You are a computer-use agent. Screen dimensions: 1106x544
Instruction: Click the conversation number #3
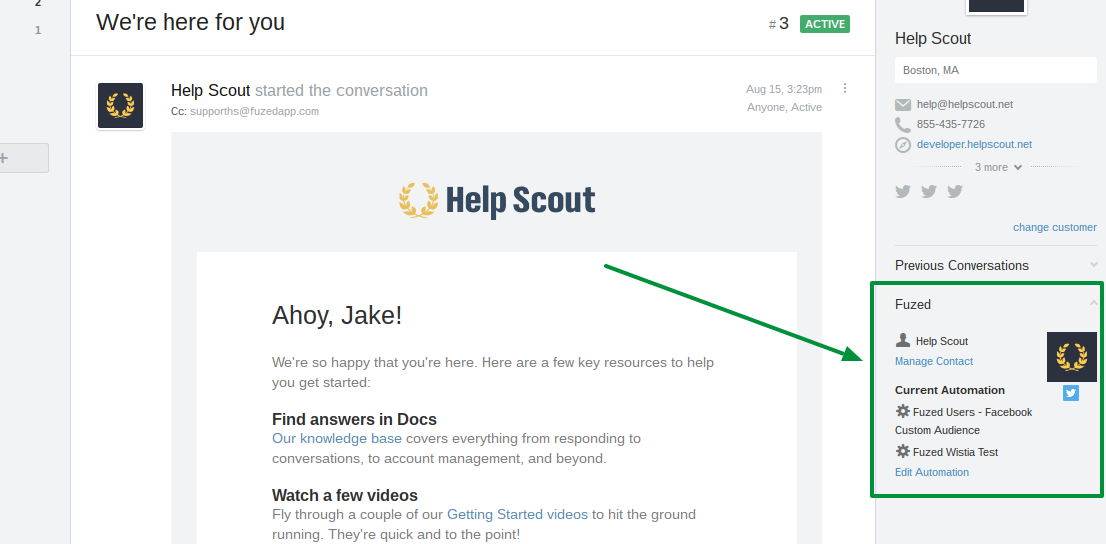(x=779, y=24)
